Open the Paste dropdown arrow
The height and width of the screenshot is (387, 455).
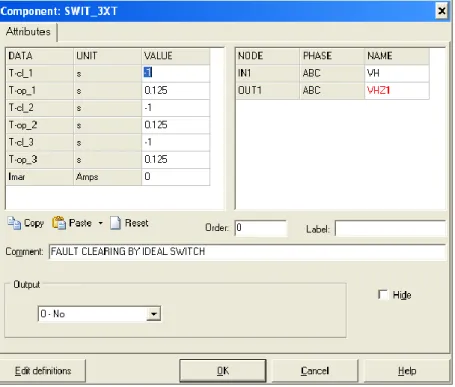tap(100, 223)
